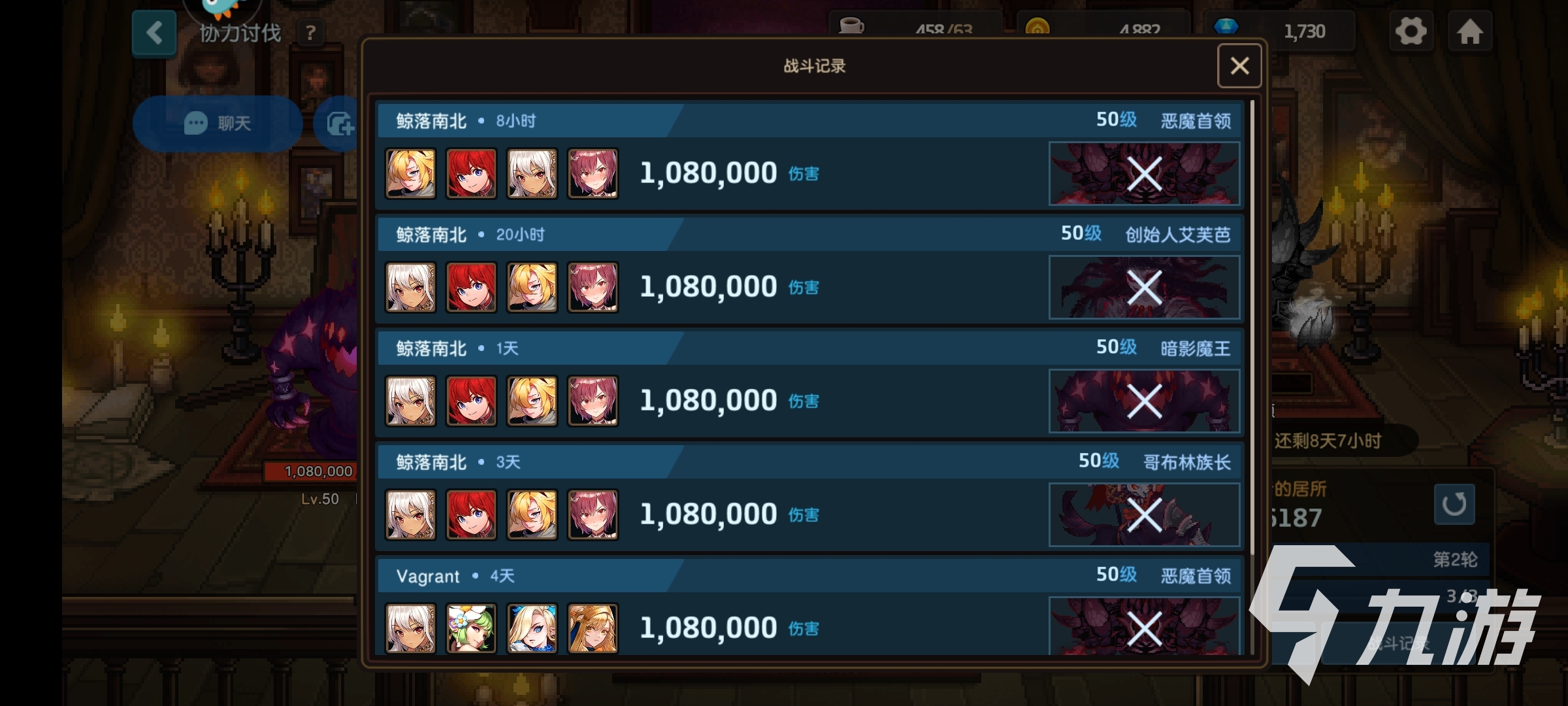
Task: Click the battle record list scrollbar
Action: click(1252, 327)
